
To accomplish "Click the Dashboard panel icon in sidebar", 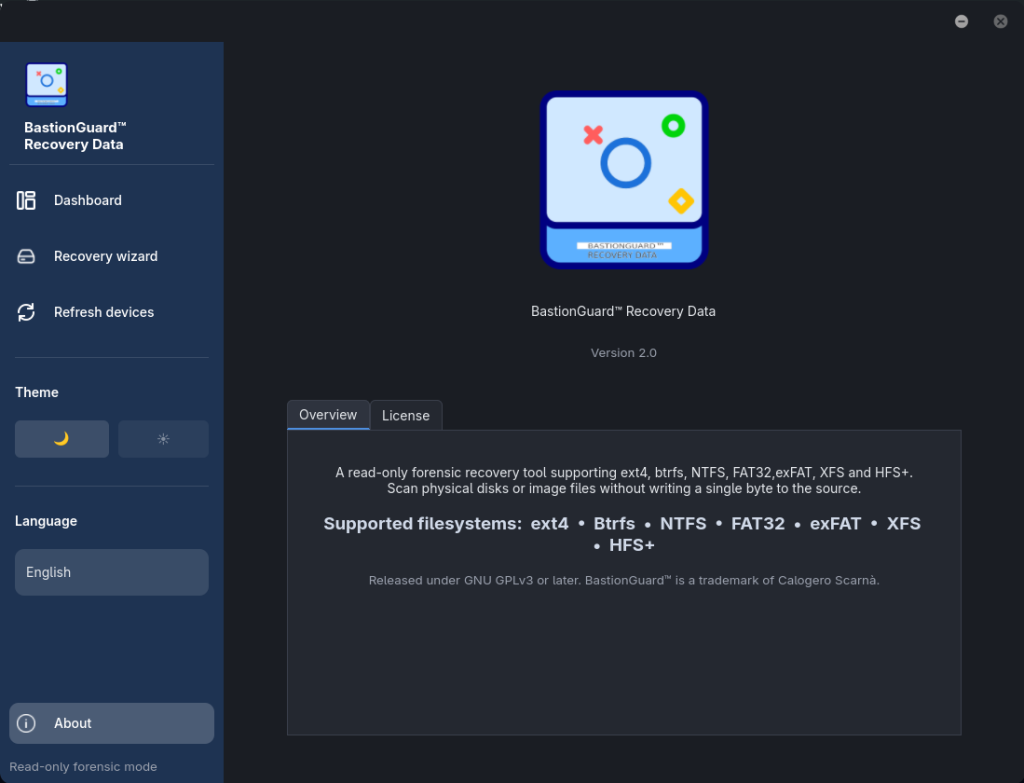I will pos(26,200).
